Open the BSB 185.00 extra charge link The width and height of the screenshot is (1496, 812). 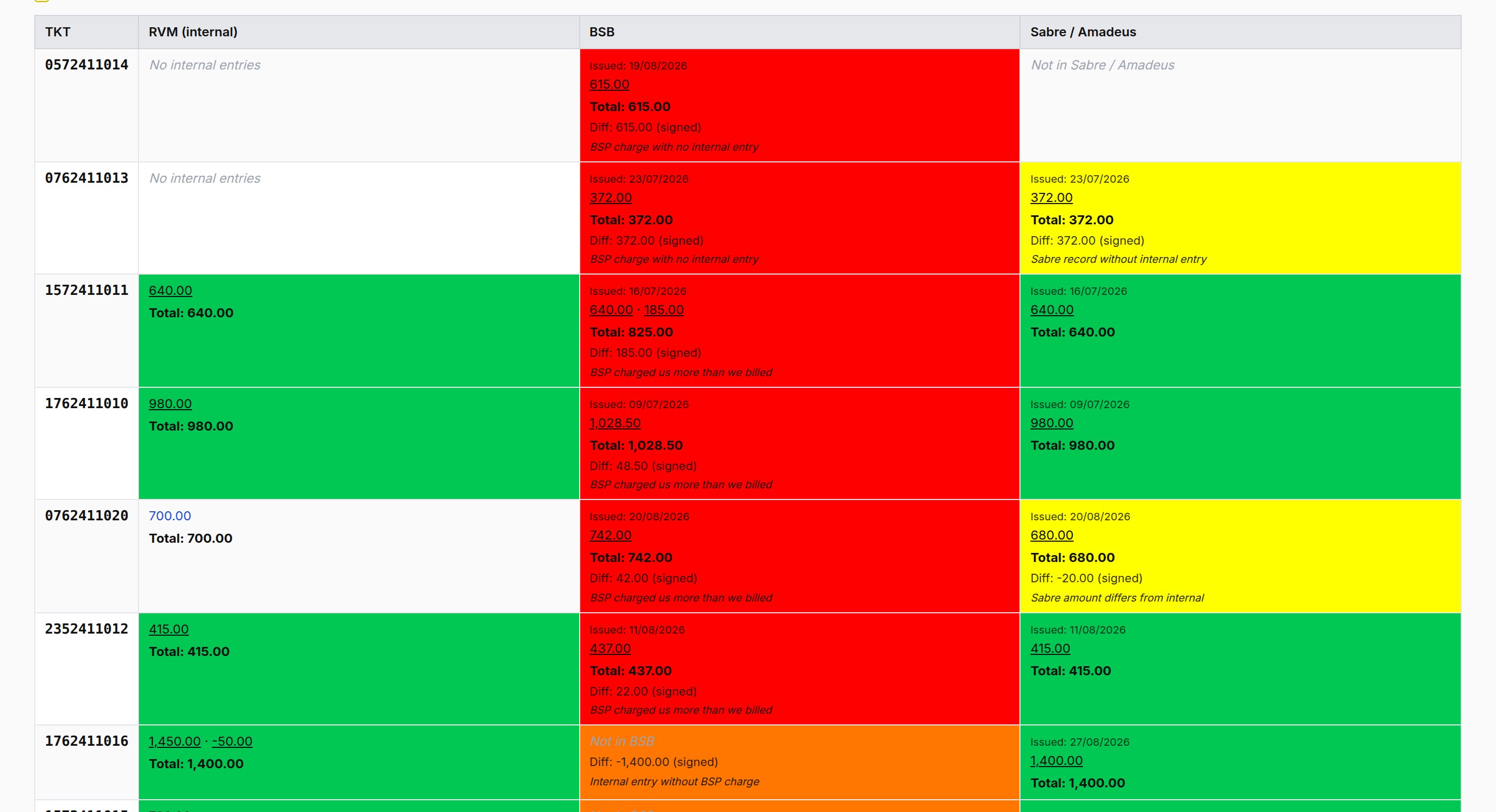[663, 310]
